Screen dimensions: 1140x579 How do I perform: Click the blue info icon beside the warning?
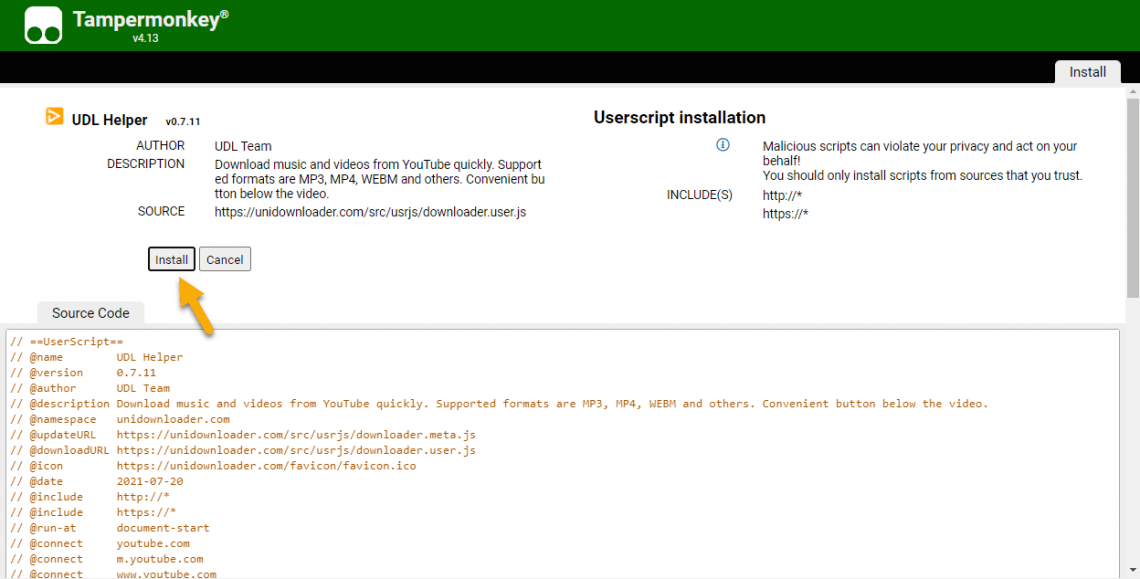[x=723, y=145]
